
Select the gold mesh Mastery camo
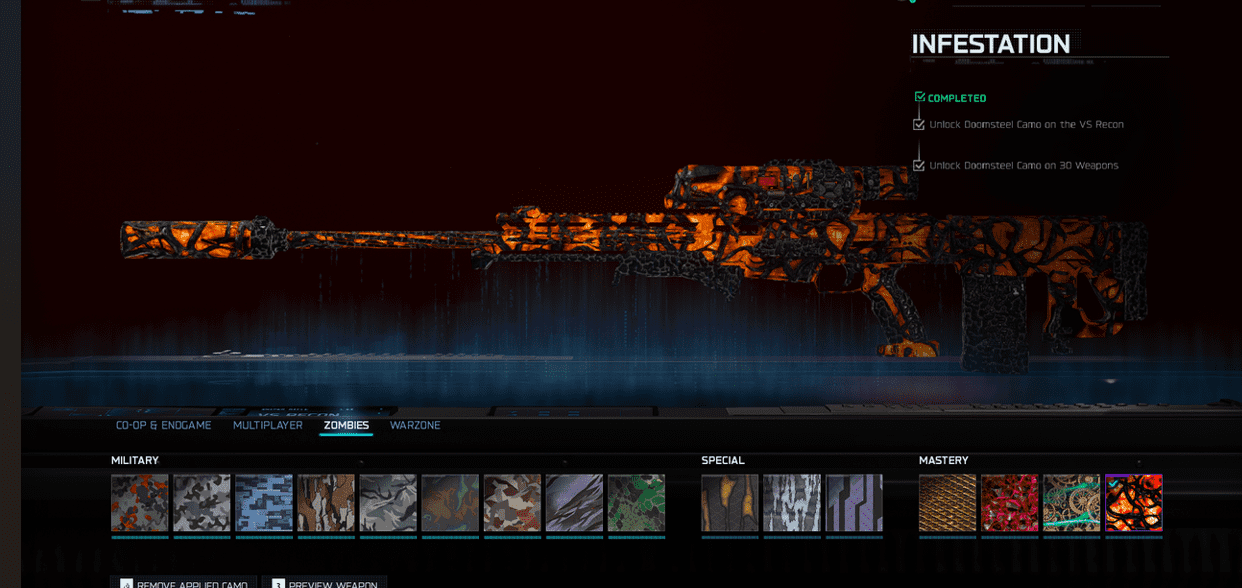pos(947,502)
